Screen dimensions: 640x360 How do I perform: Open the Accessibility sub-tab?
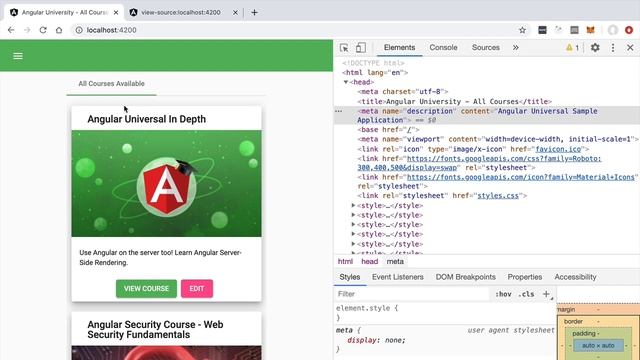575,277
